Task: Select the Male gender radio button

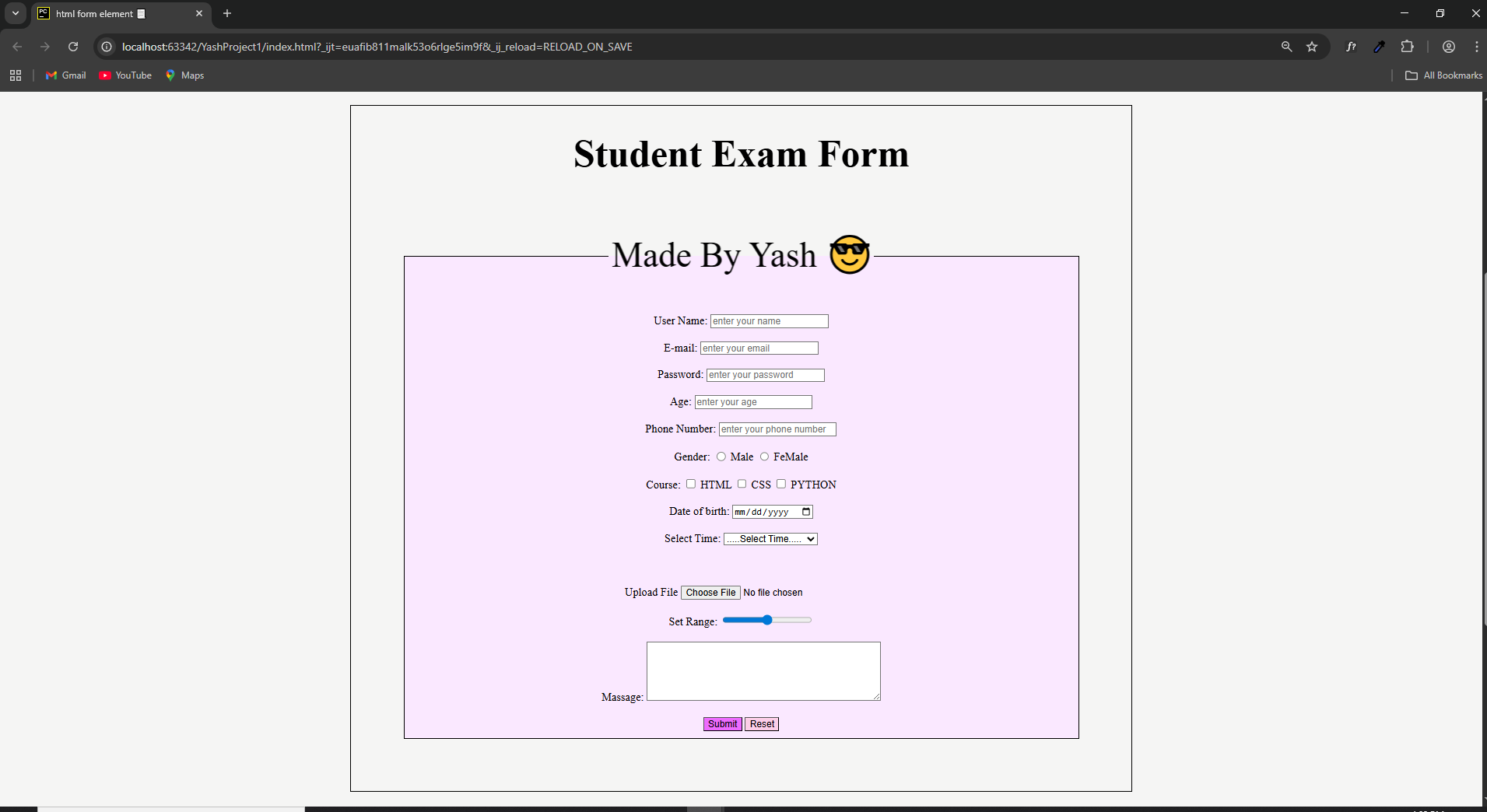Action: click(x=721, y=457)
